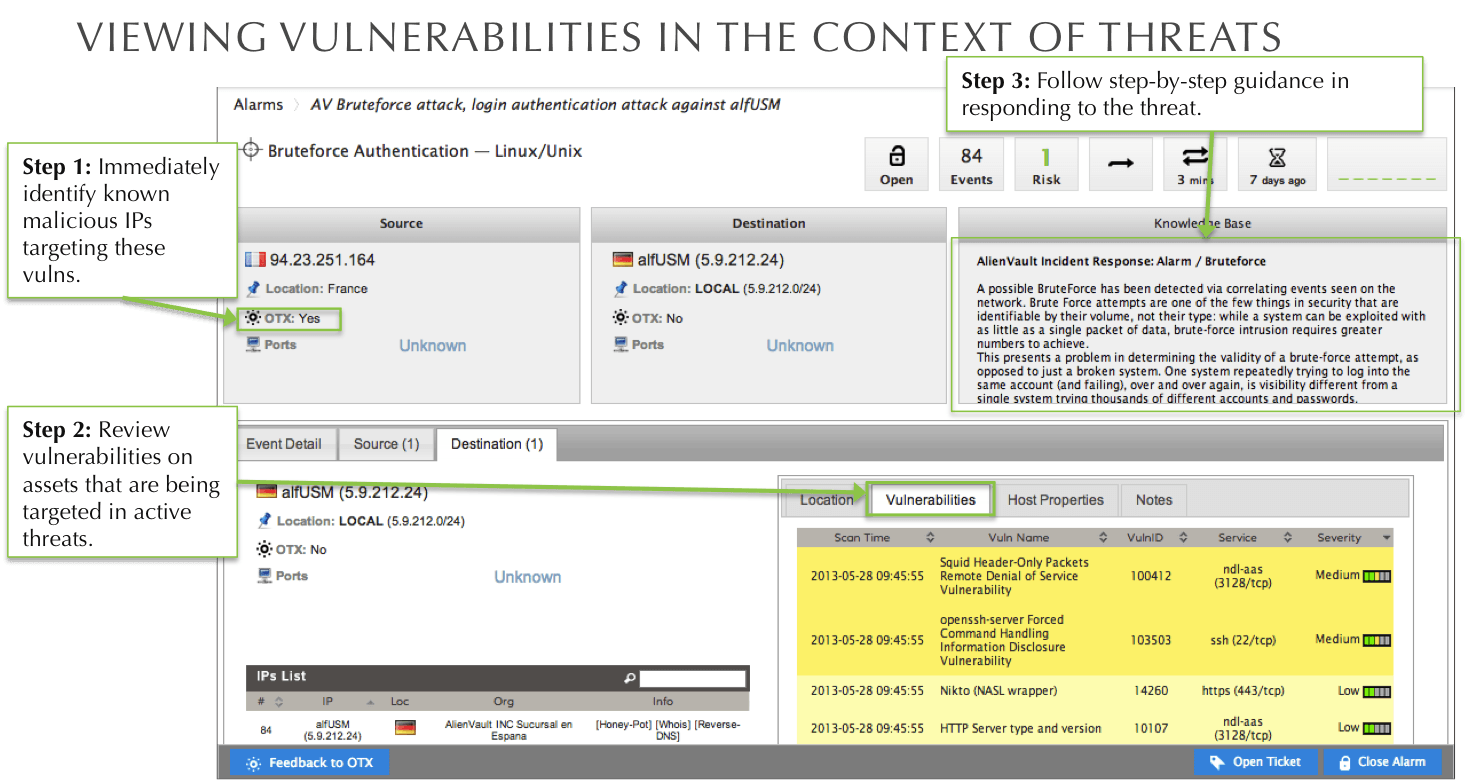
Task: Click the Open Ticket button
Action: (x=1256, y=762)
